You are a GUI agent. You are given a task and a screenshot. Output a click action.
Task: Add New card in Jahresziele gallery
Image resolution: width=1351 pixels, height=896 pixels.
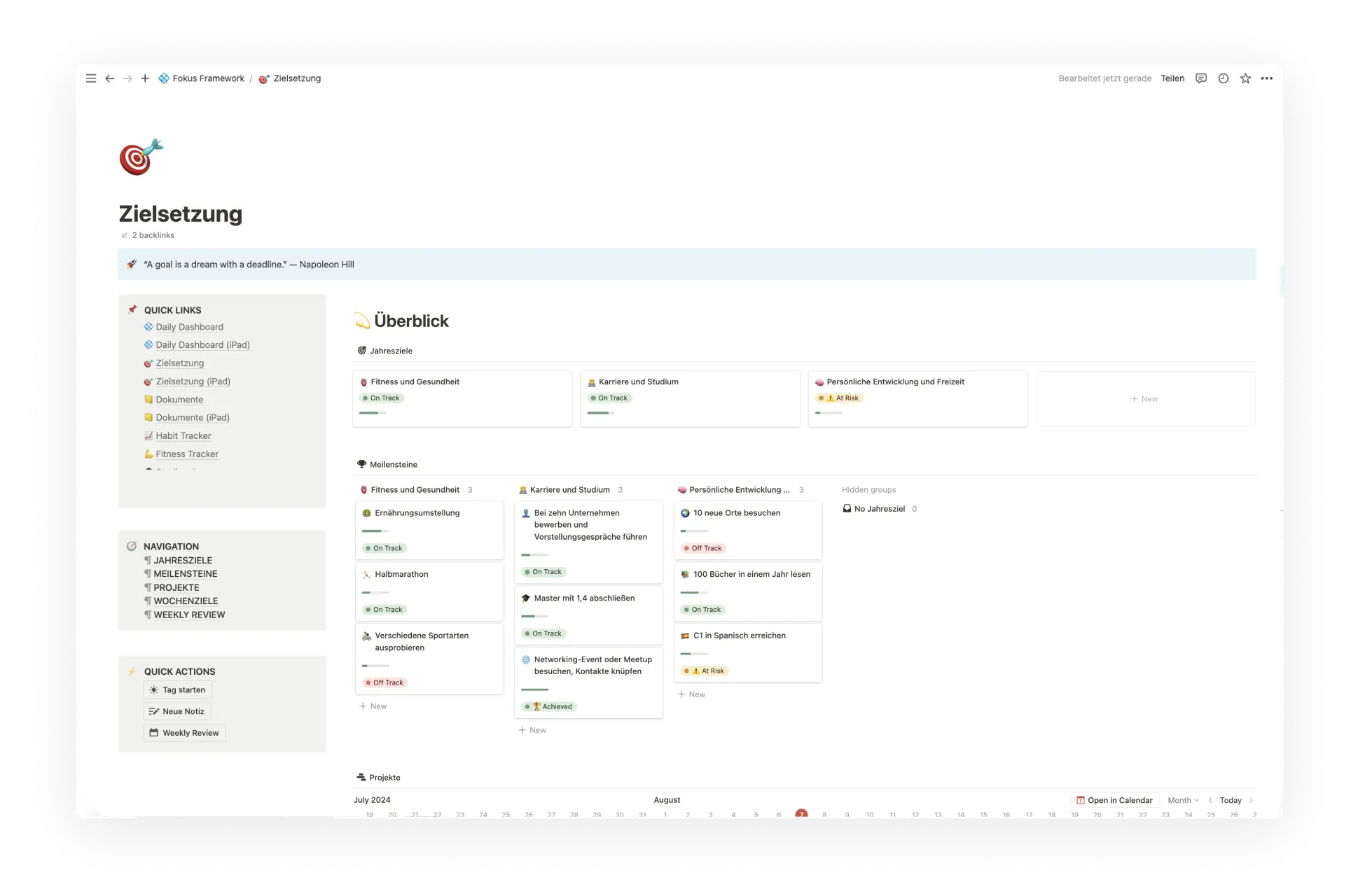point(1144,399)
